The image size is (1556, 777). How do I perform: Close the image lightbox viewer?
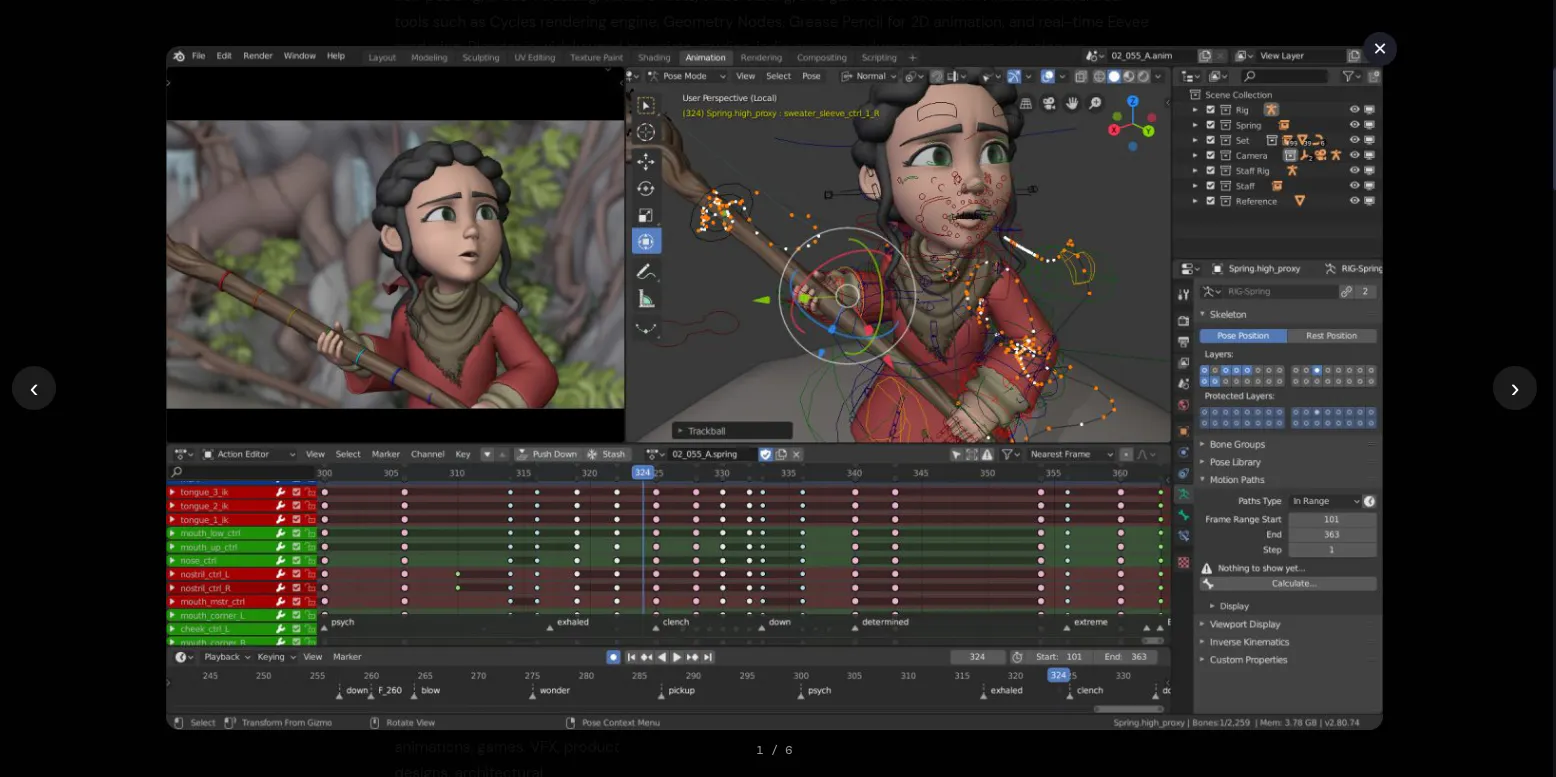(x=1380, y=48)
